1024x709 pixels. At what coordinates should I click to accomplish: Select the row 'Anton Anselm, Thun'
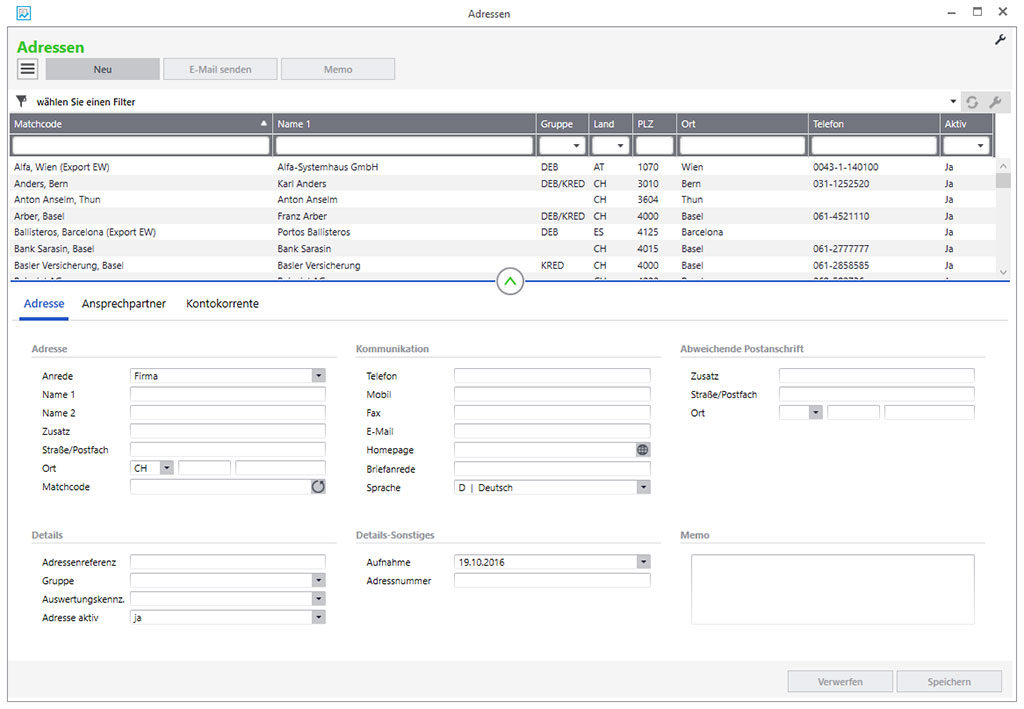click(503, 200)
